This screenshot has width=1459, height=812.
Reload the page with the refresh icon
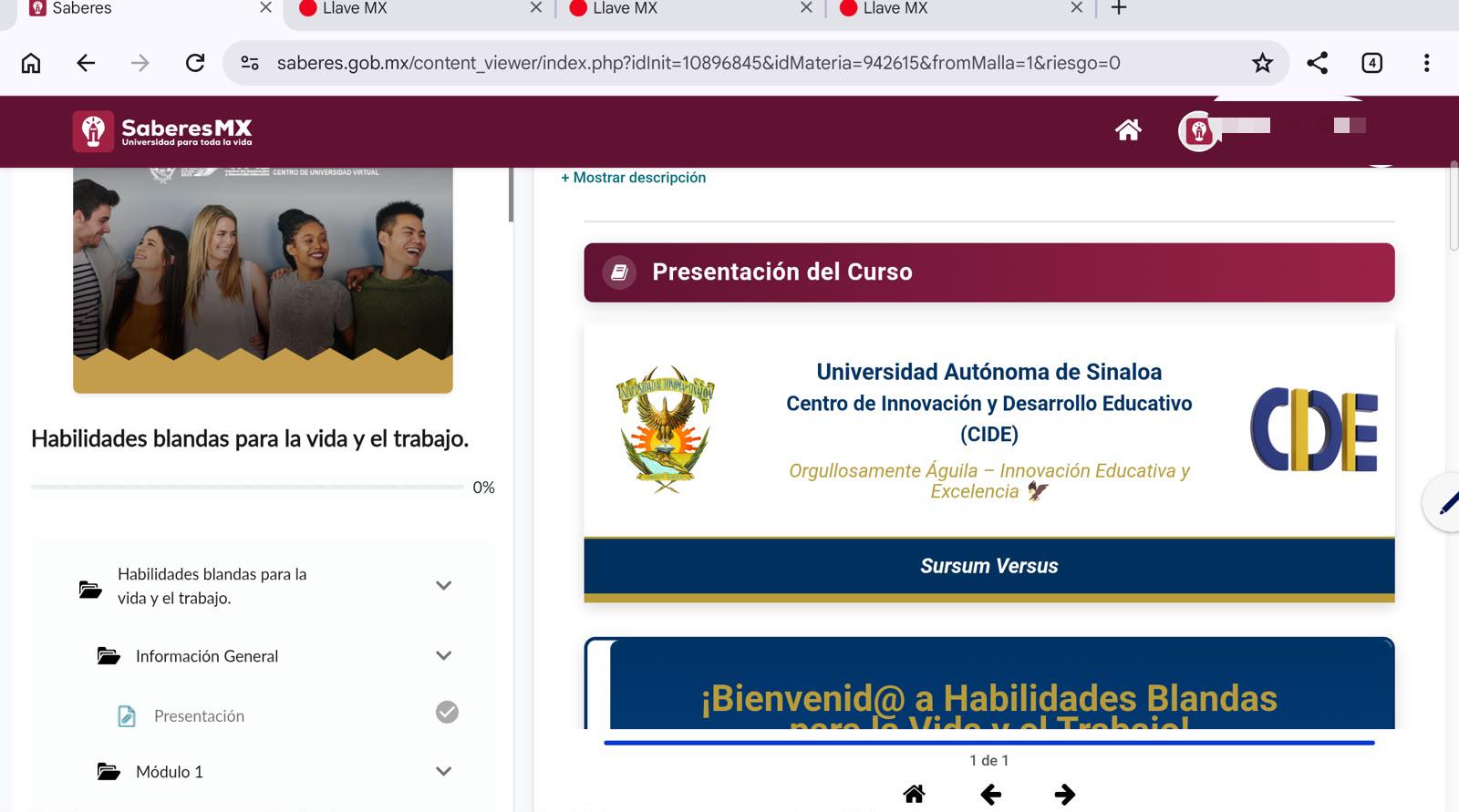pyautogui.click(x=195, y=63)
